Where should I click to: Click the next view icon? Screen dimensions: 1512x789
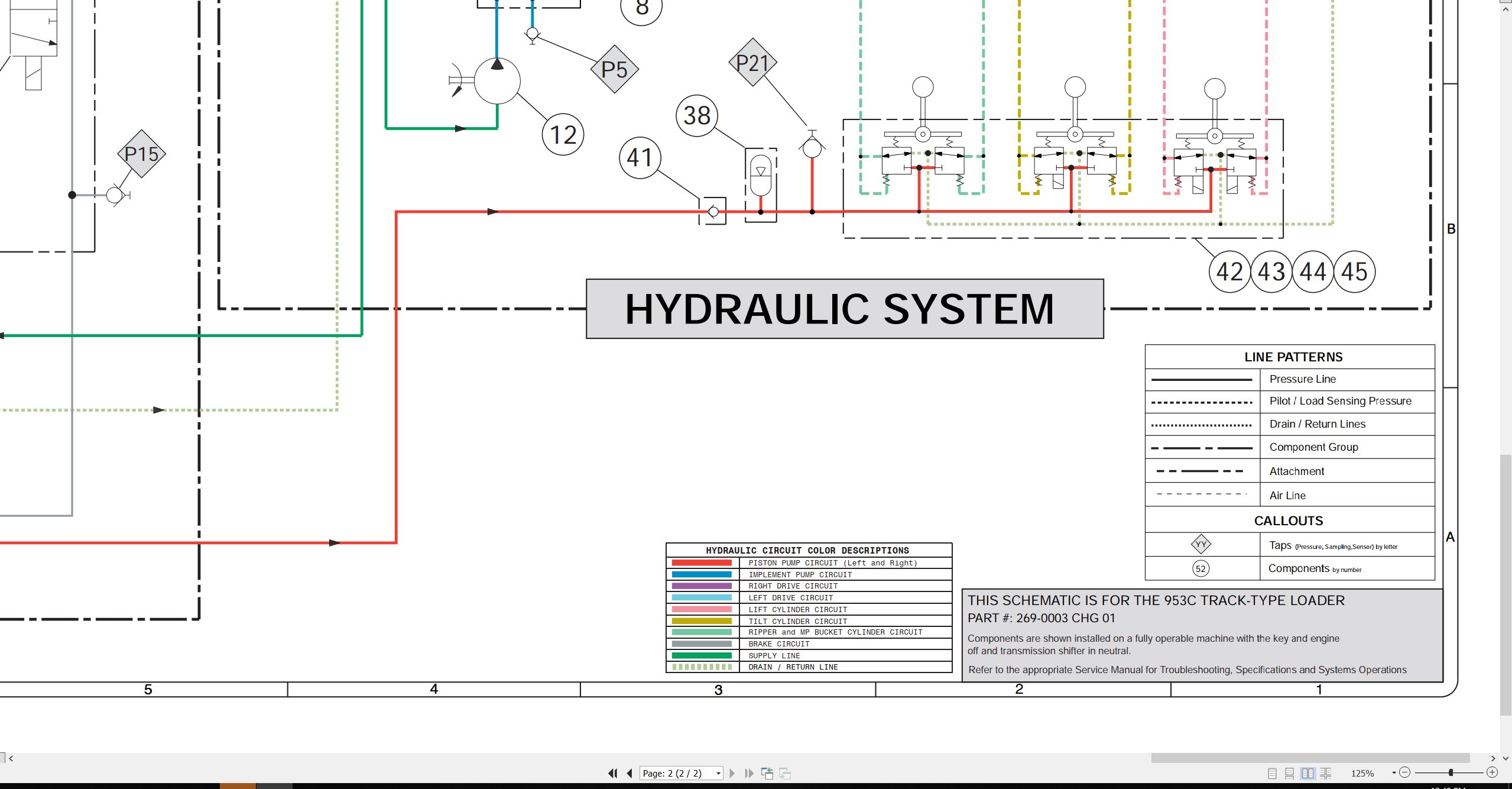785,773
